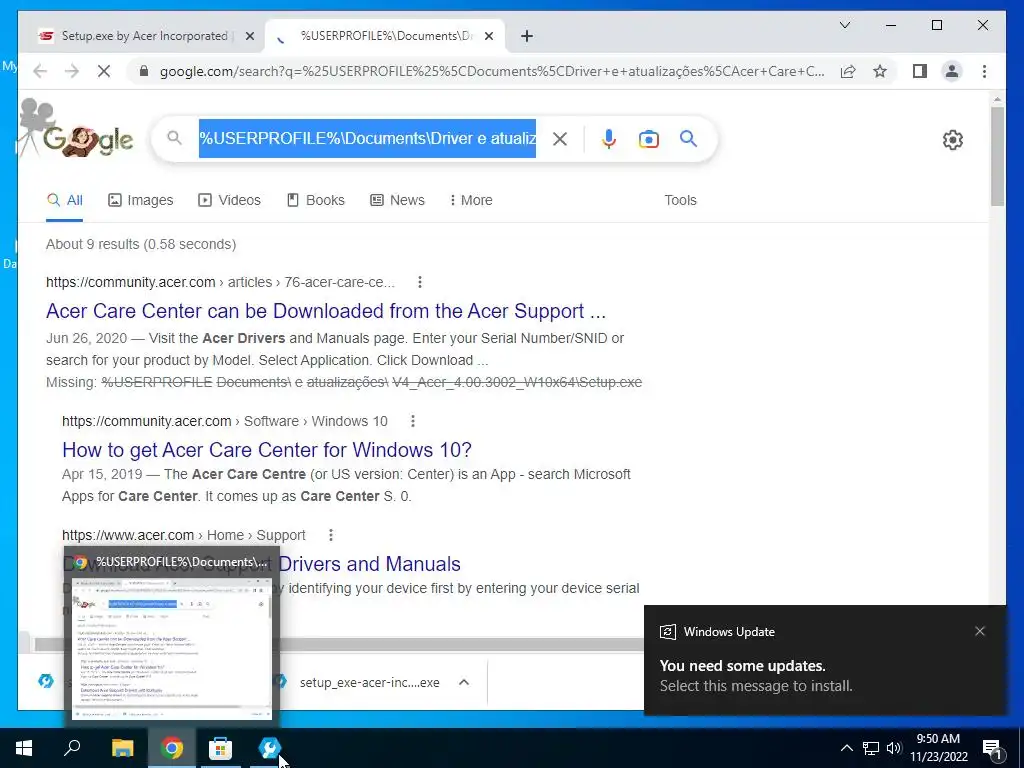
Task: Expand the More search categories menu
Action: point(471,200)
